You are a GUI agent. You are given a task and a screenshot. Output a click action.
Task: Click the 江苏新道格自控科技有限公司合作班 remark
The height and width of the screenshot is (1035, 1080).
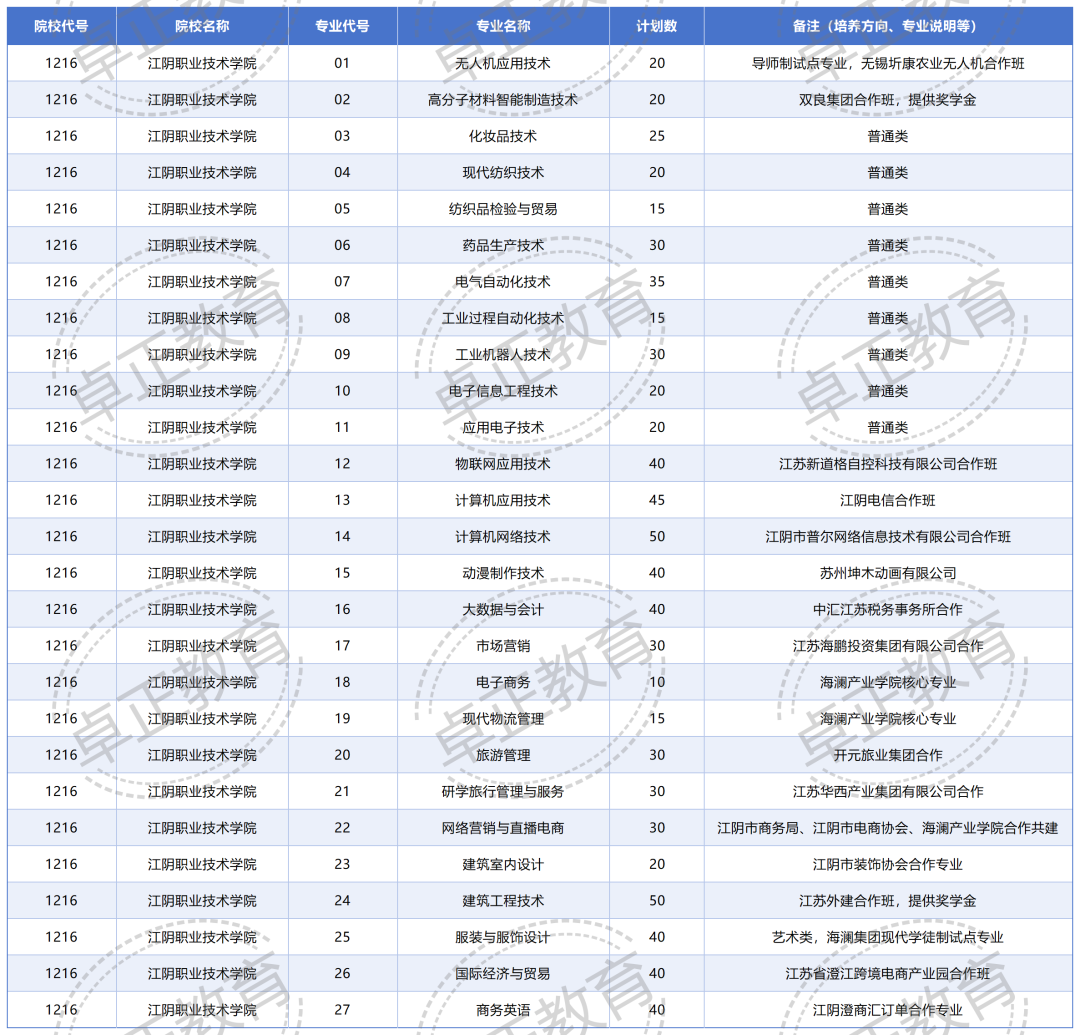click(x=888, y=464)
